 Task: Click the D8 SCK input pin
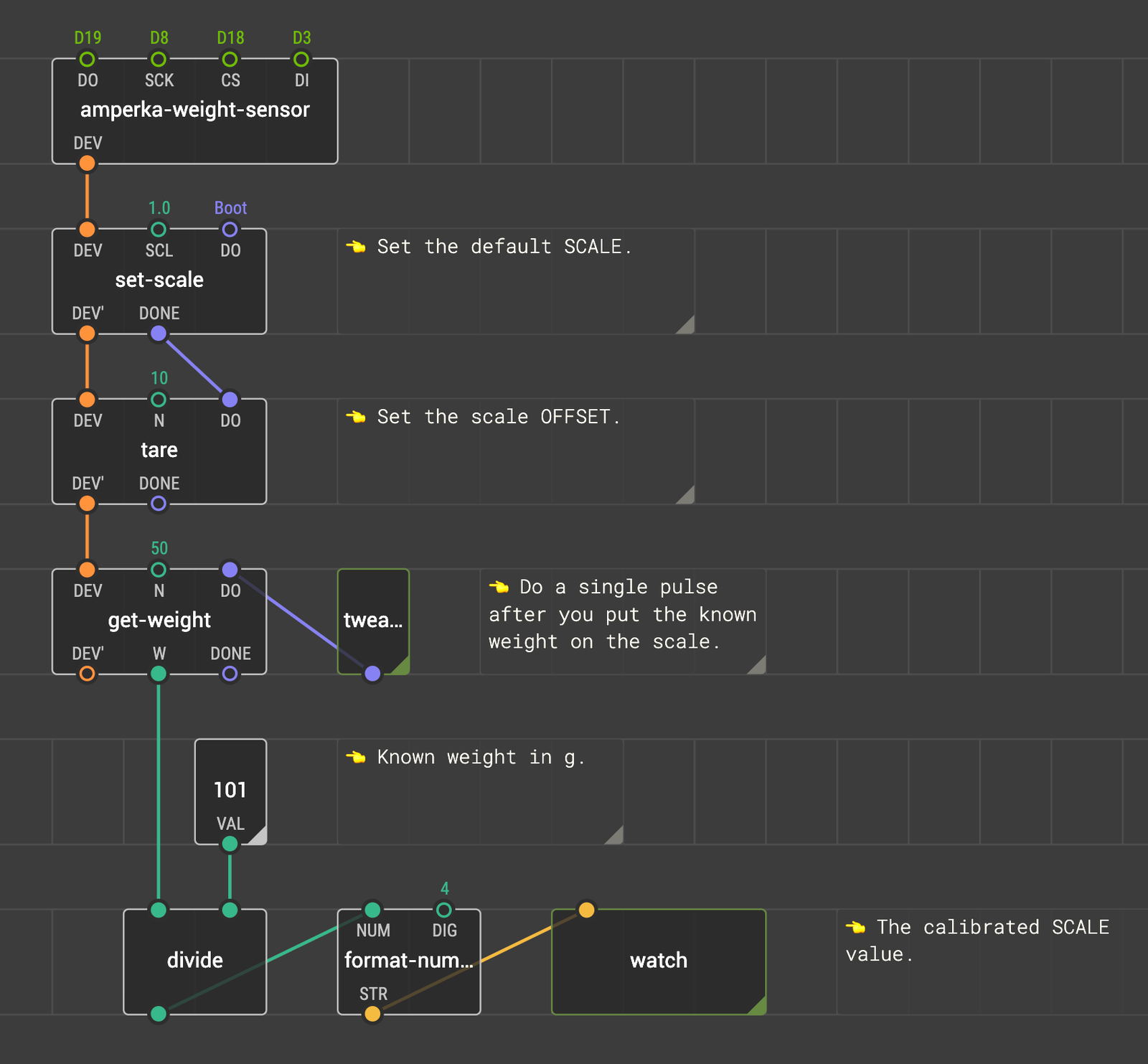159,59
